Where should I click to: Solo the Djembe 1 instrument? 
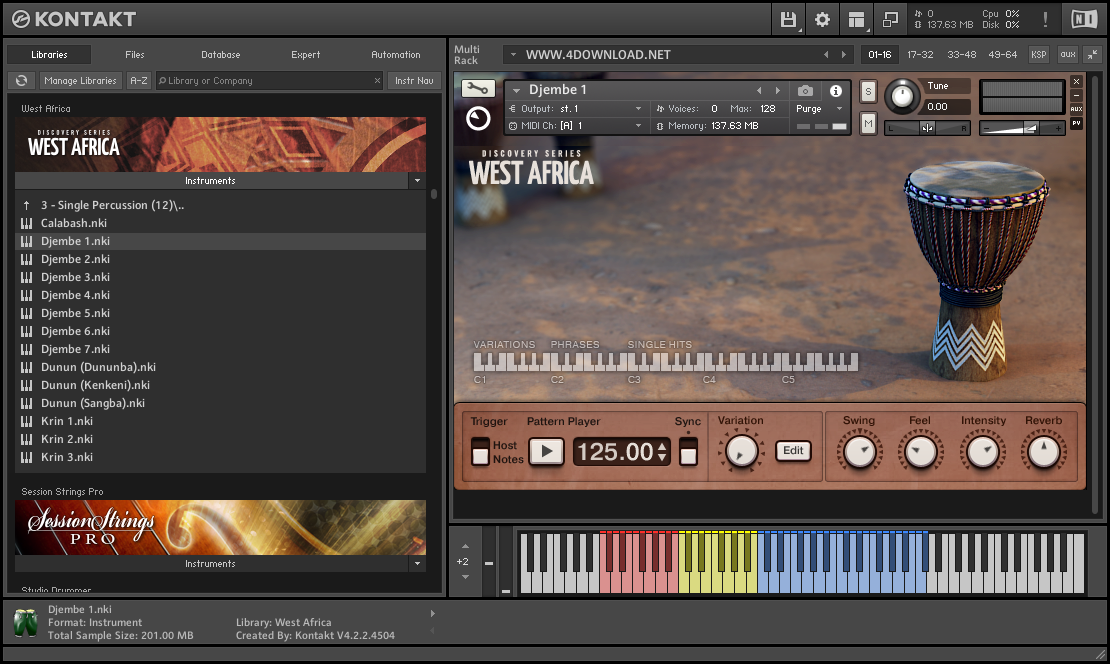coord(868,91)
